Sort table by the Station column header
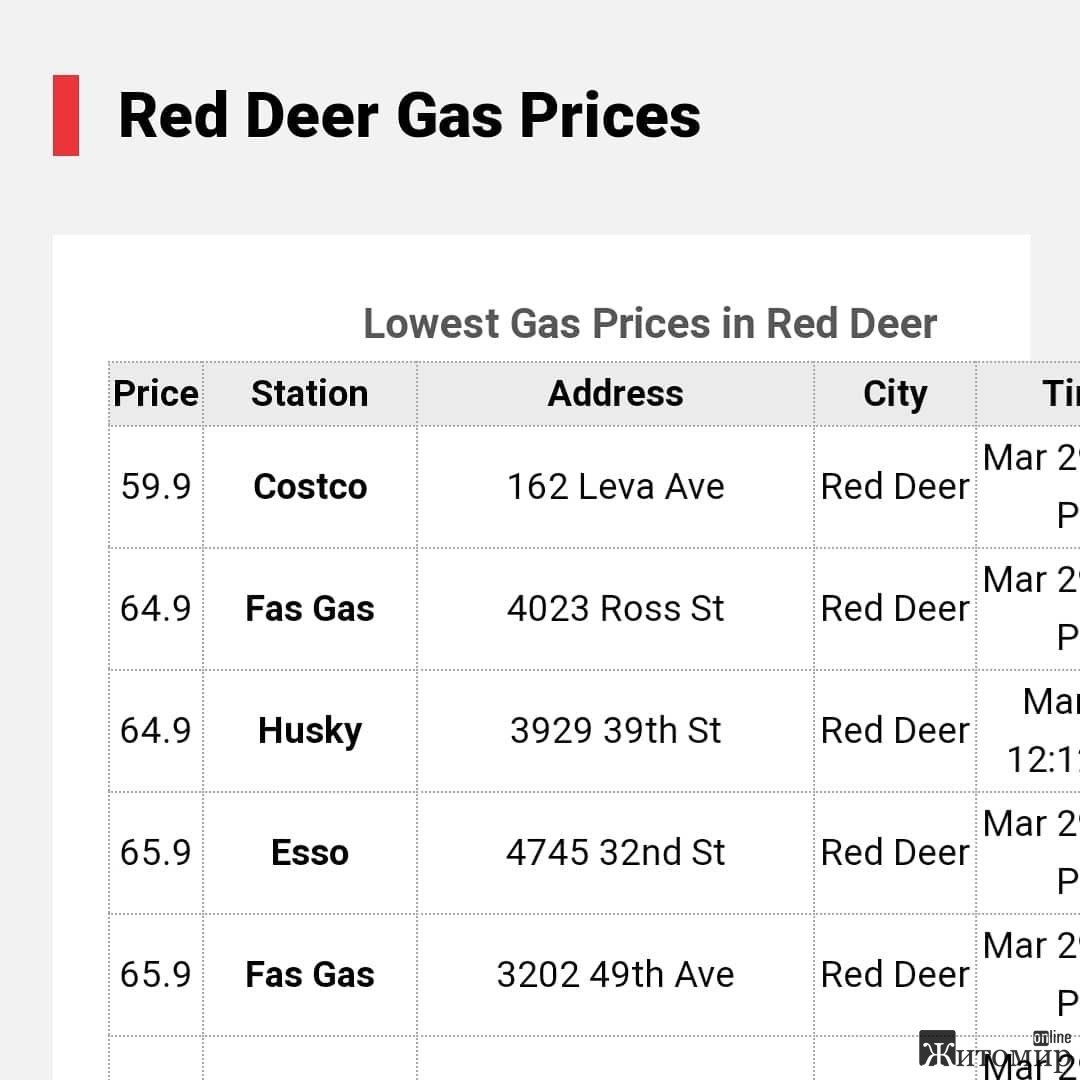 [310, 394]
